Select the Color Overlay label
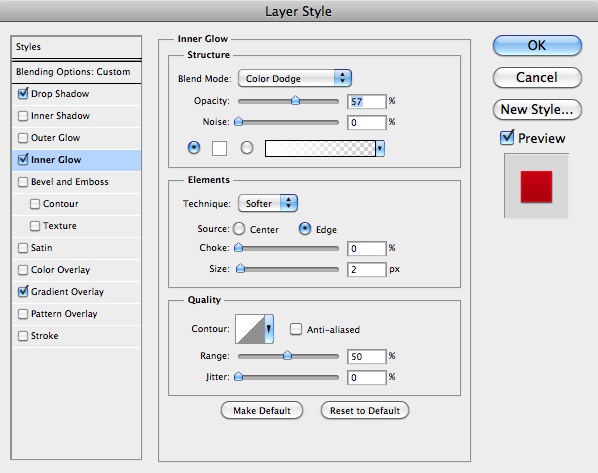 point(61,270)
